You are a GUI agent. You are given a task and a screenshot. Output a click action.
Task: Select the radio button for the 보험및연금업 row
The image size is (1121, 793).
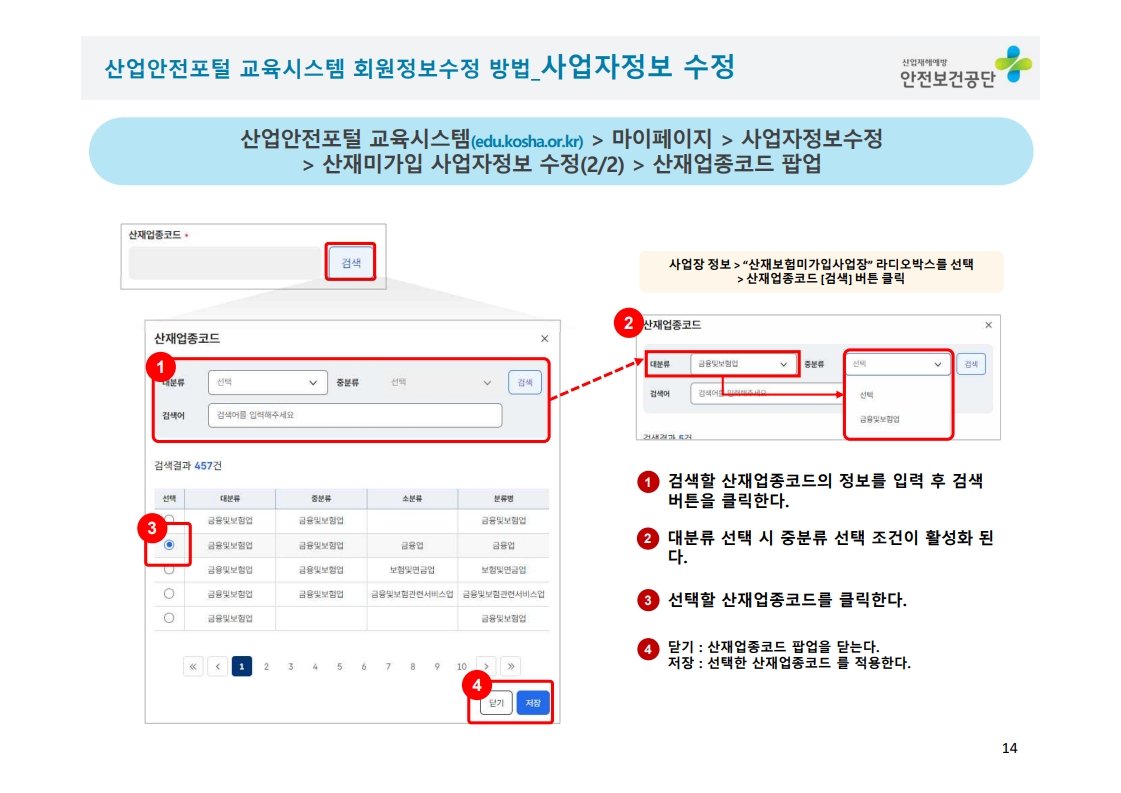tap(169, 569)
